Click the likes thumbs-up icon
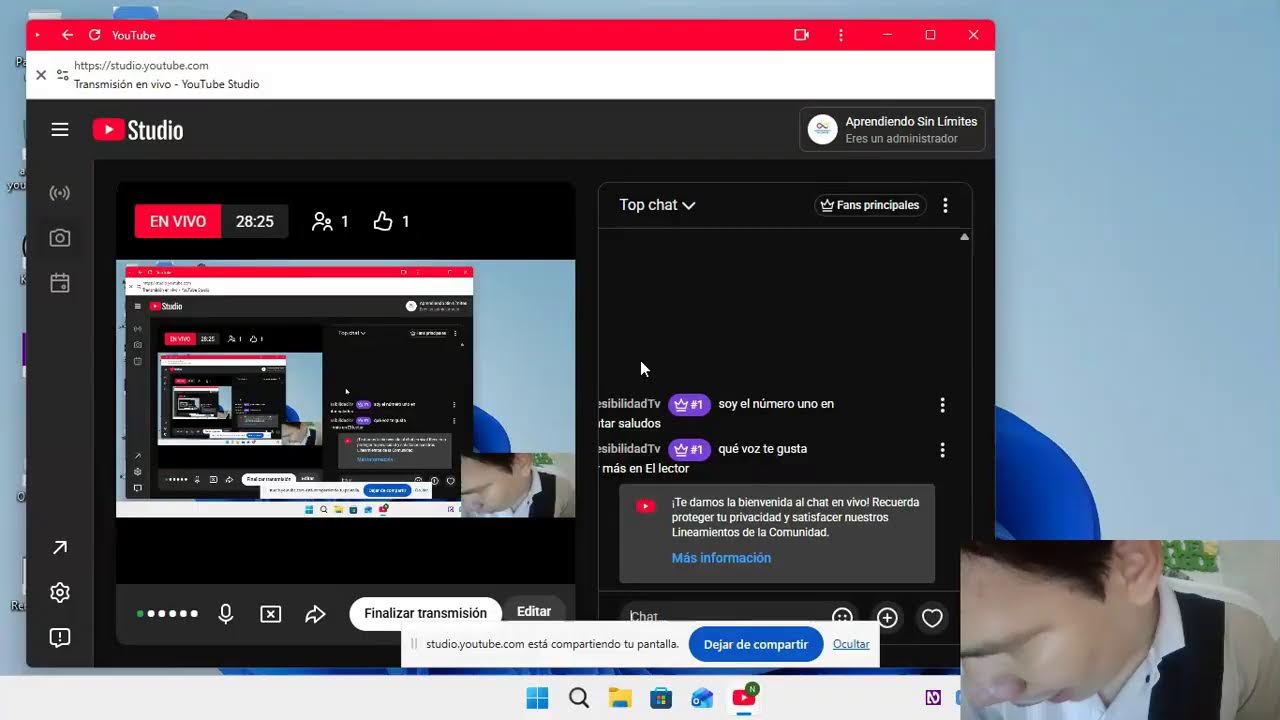 pos(383,222)
